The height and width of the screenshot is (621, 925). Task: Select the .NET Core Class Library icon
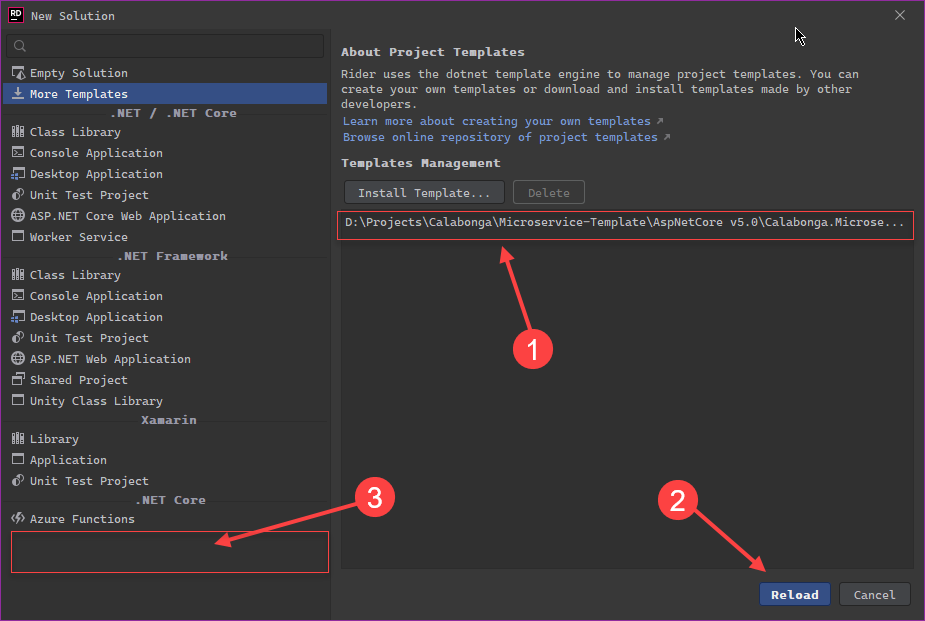point(18,132)
